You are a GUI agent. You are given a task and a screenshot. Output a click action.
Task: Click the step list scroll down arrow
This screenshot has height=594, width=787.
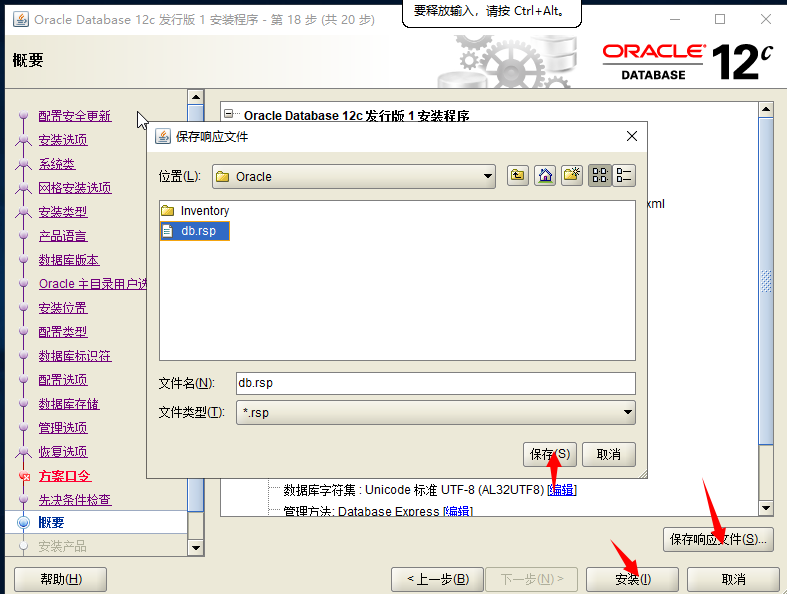pos(196,548)
